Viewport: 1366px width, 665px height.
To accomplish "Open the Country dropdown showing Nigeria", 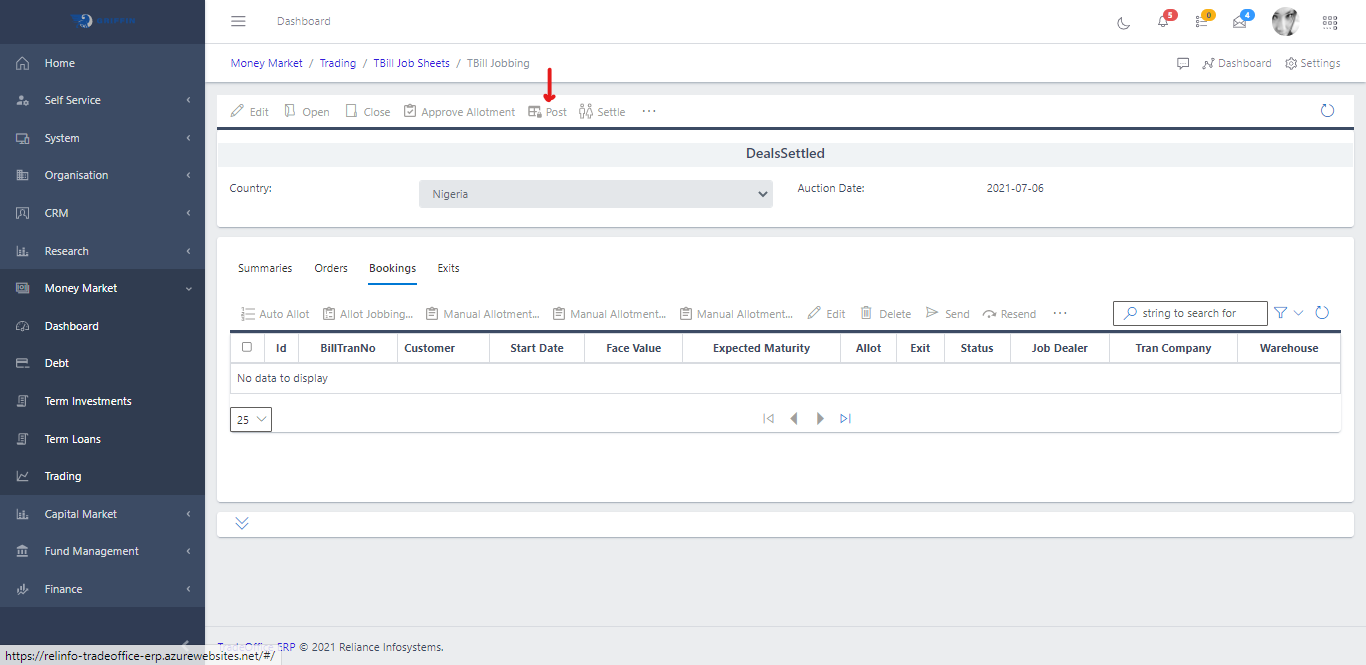I will tap(595, 194).
